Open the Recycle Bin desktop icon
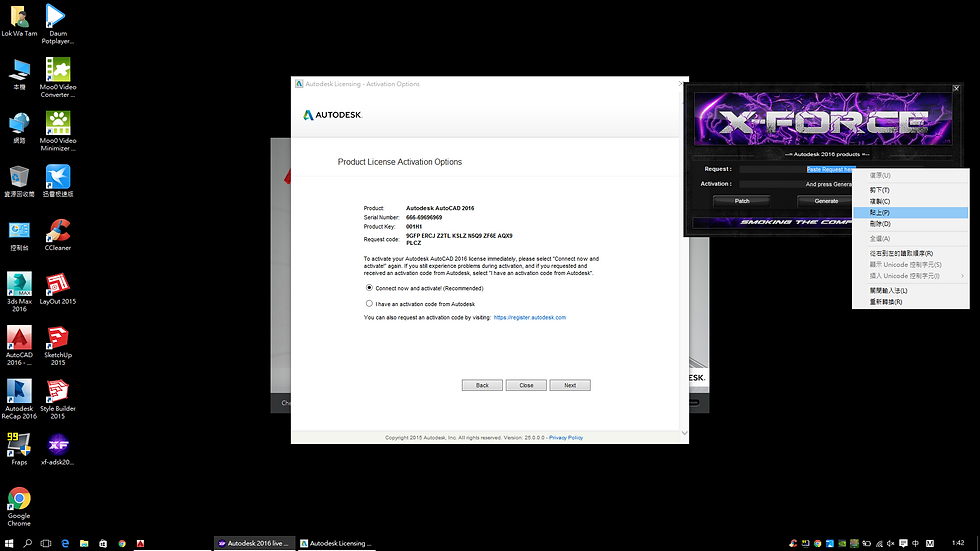 click(x=19, y=182)
